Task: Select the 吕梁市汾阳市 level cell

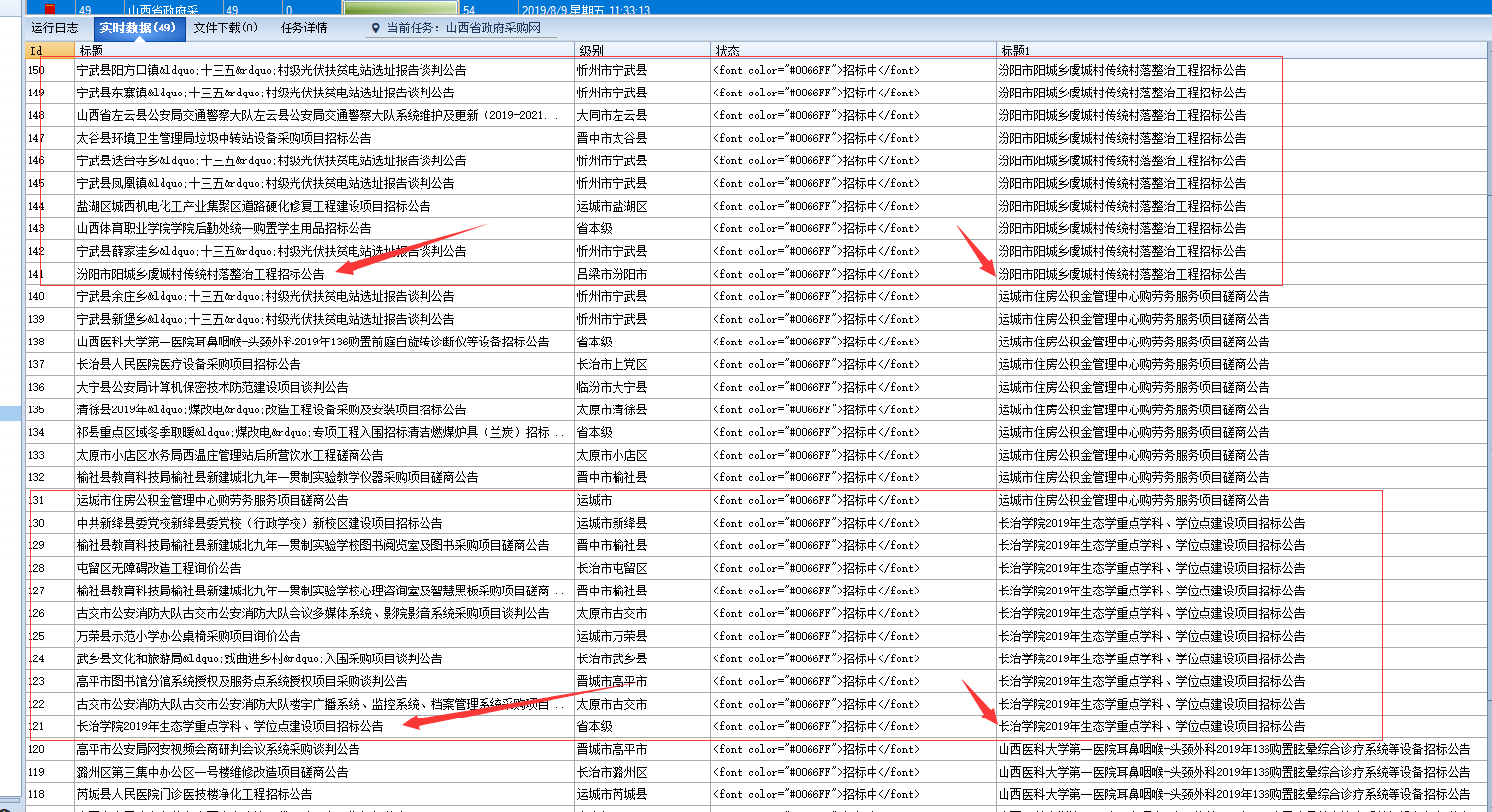Action: click(643, 274)
